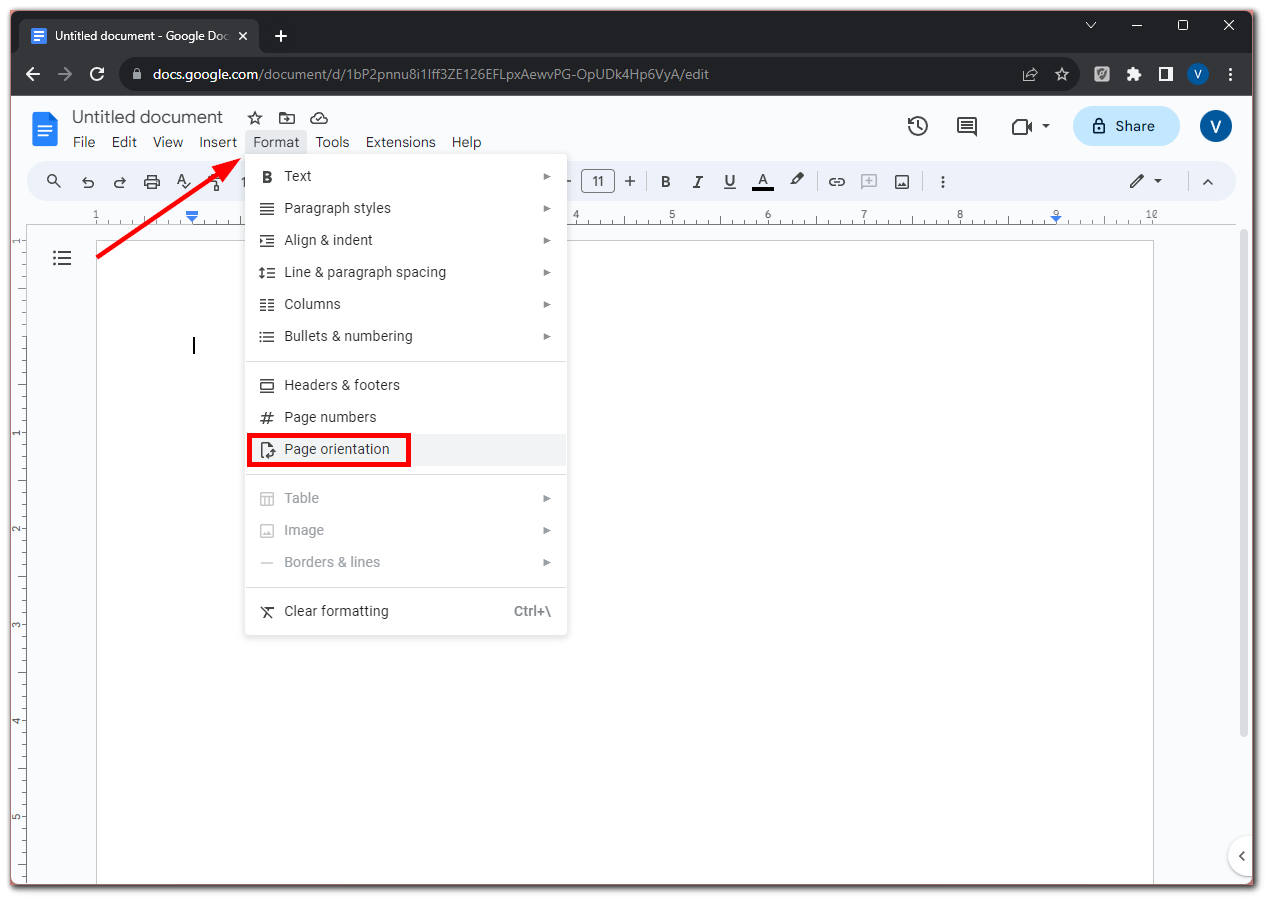
Task: Show document outline icon
Action: 62,258
